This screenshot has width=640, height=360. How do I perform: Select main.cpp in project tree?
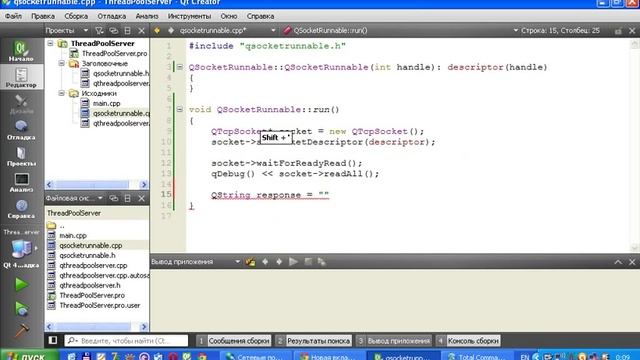[x=107, y=103]
